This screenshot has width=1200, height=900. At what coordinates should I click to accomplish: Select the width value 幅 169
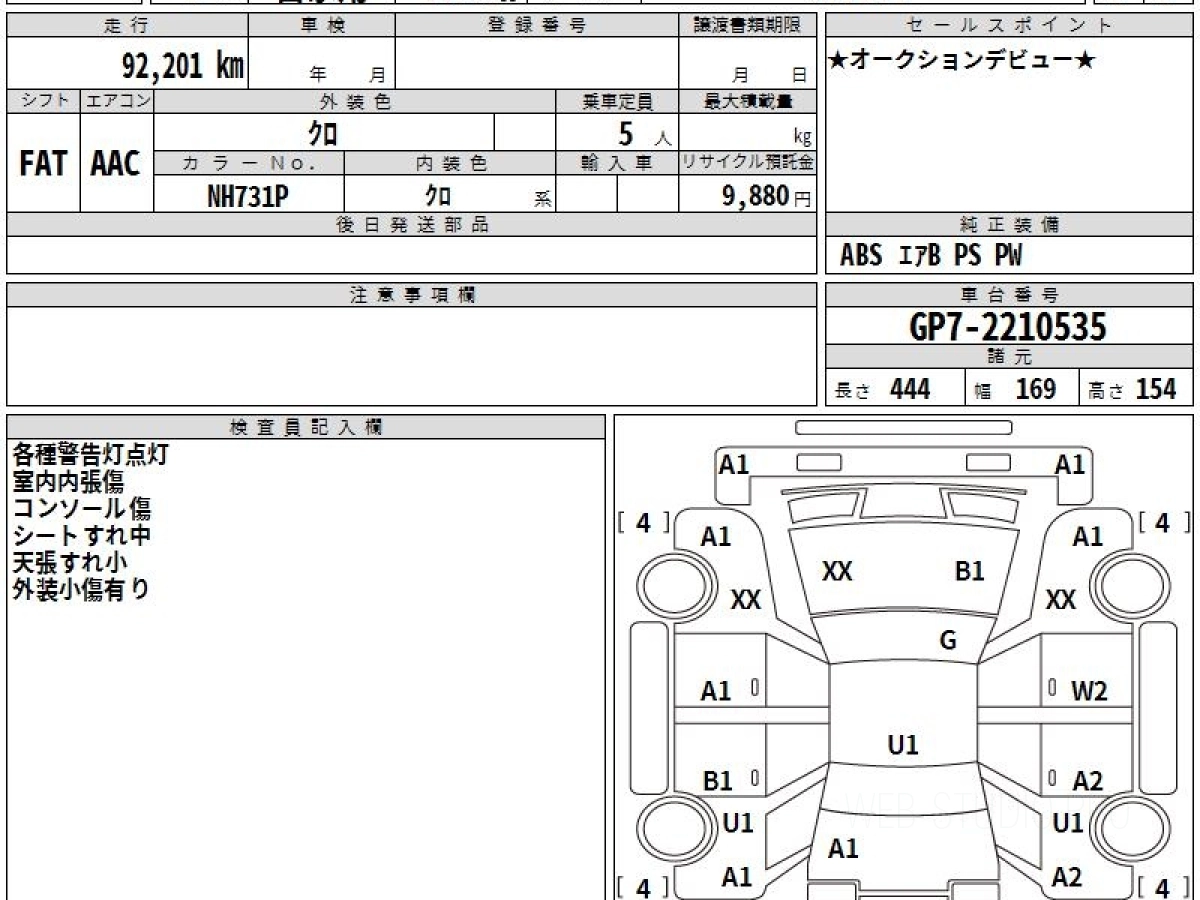tap(1015, 389)
